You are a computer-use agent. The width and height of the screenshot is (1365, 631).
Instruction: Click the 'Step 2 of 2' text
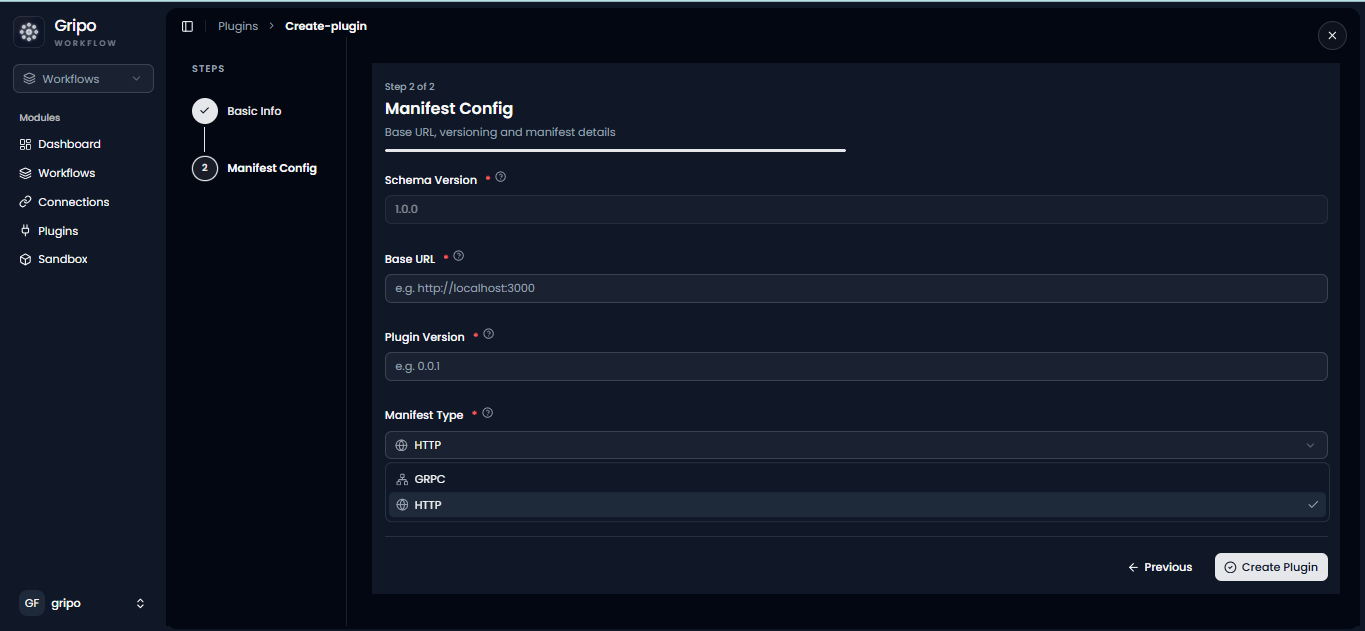[410, 87]
